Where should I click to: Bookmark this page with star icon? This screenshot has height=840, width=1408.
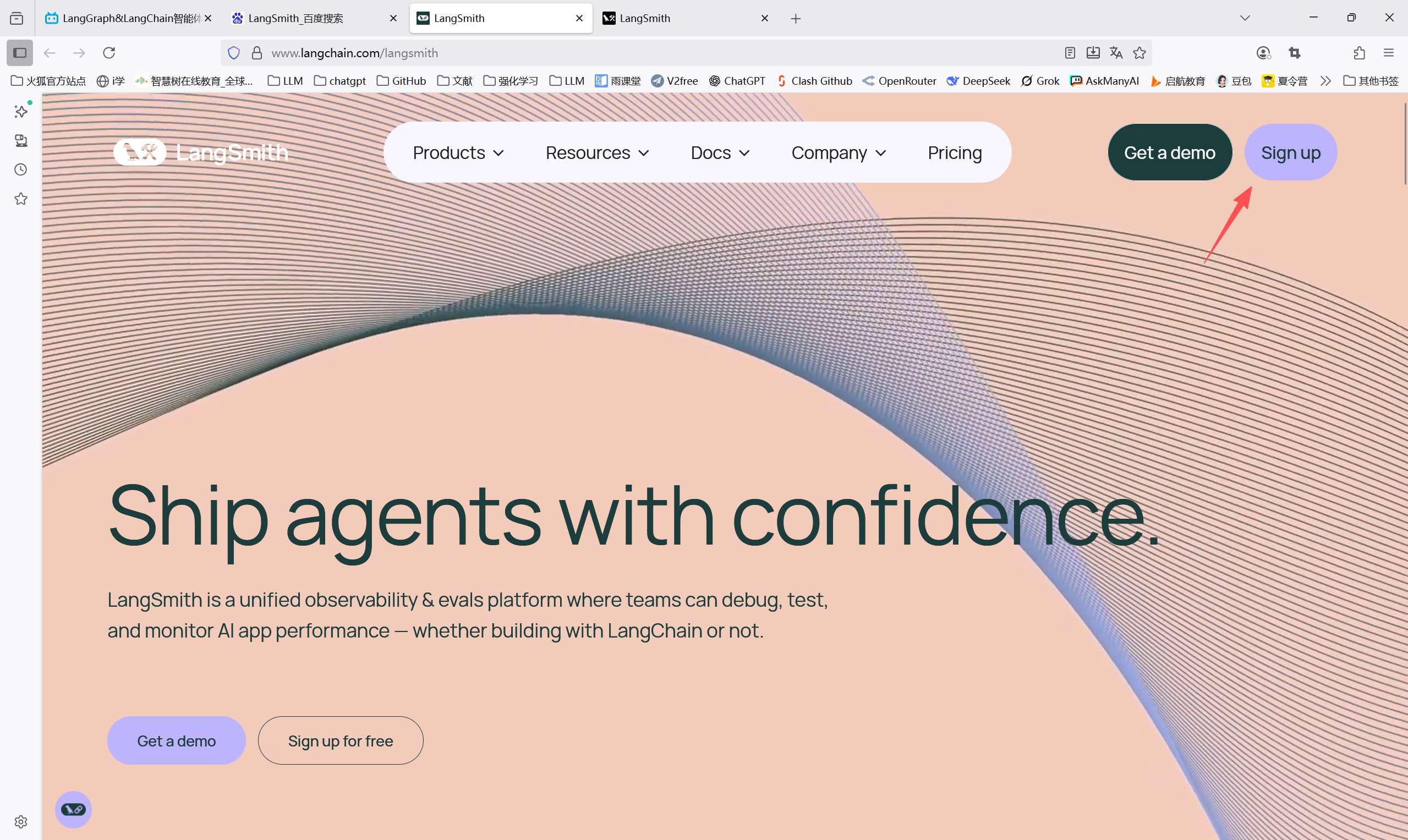[x=1139, y=53]
